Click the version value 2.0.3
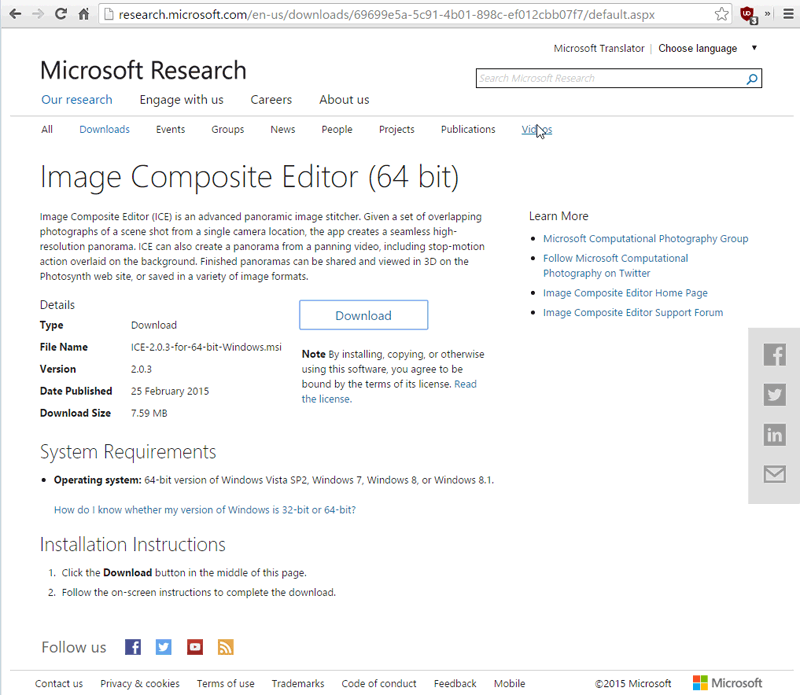 [x=141, y=369]
